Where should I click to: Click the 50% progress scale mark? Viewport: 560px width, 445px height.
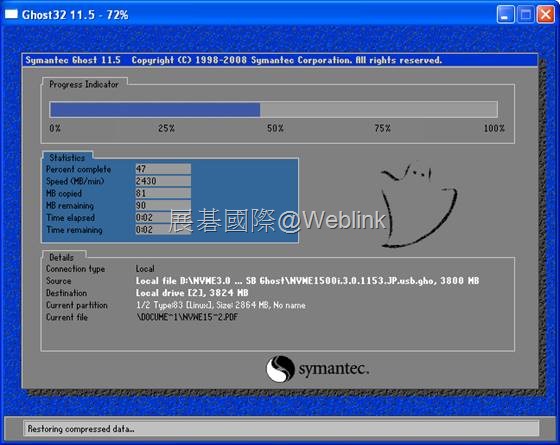pos(275,128)
